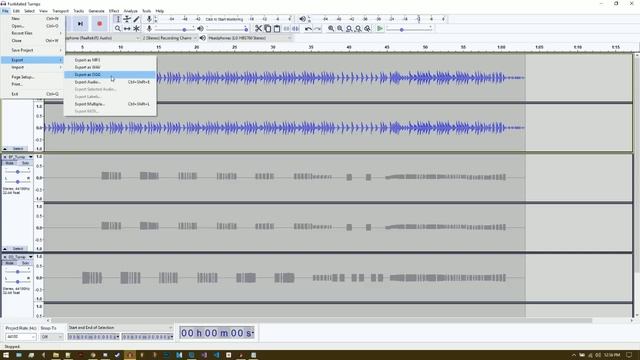Click the speaker icon beside output device
This screenshot has width=640, height=360.
tap(203, 38)
